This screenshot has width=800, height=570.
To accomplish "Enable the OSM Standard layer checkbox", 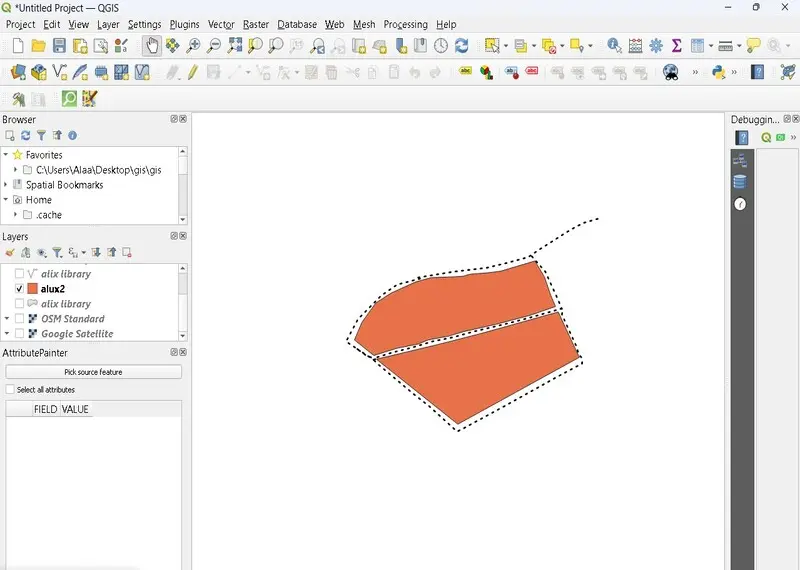I will [x=20, y=319].
